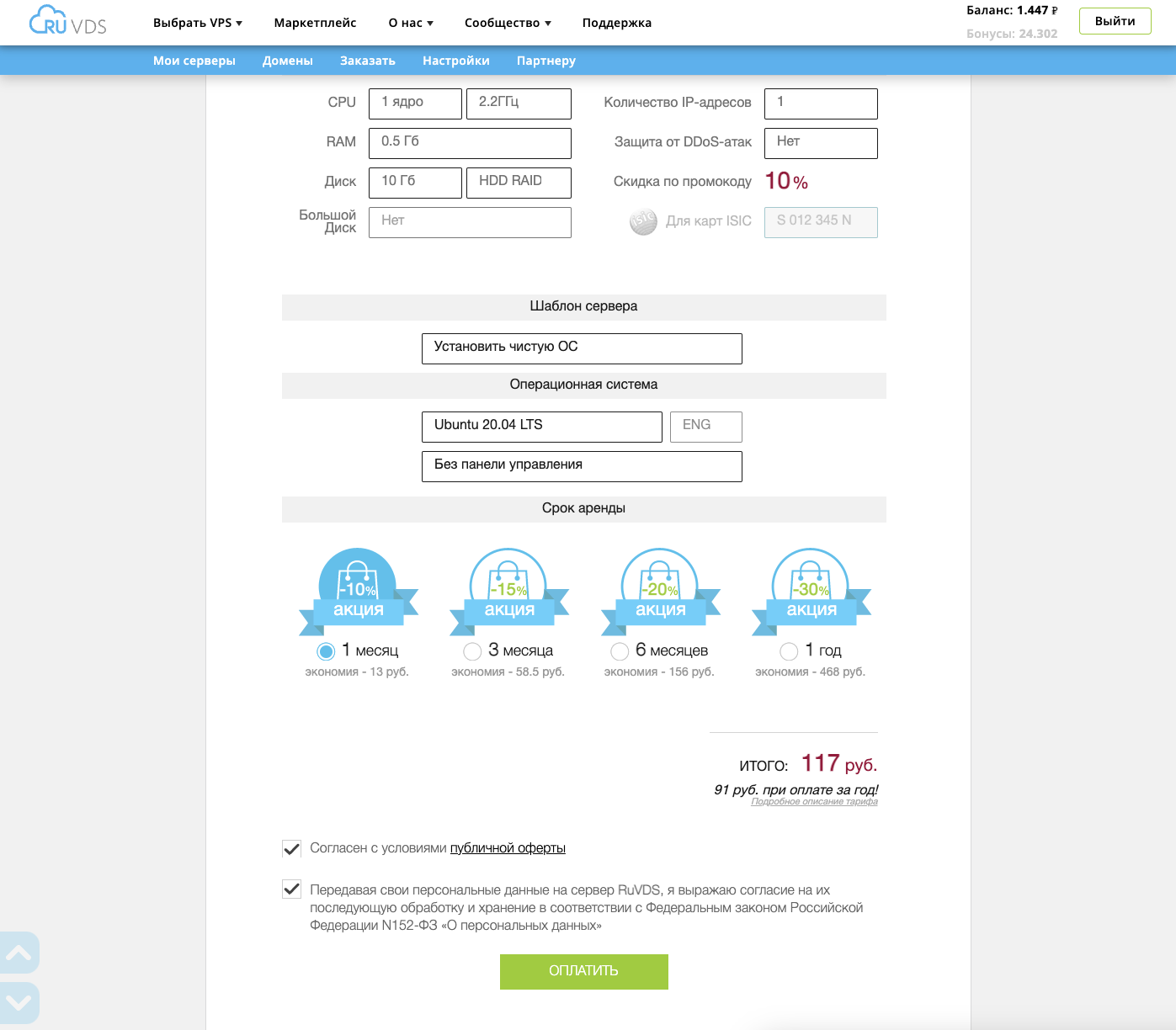This screenshot has width=1176, height=1030.
Task: Click the Выйти logout button
Action: 1115,21
